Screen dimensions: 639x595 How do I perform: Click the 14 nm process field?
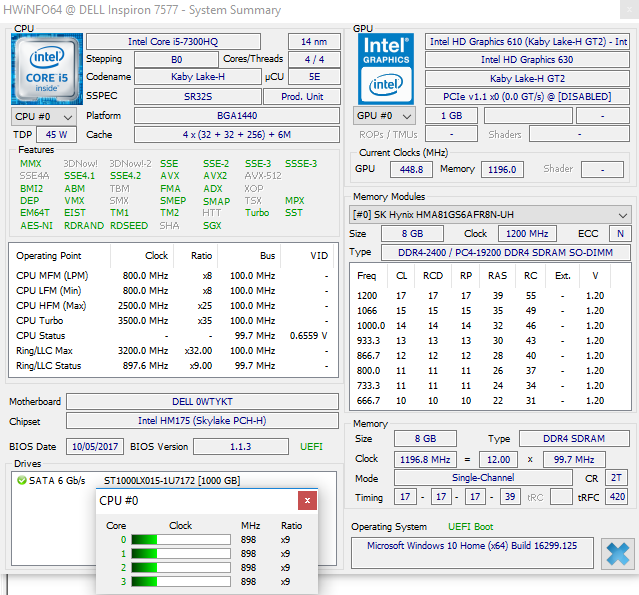(314, 42)
